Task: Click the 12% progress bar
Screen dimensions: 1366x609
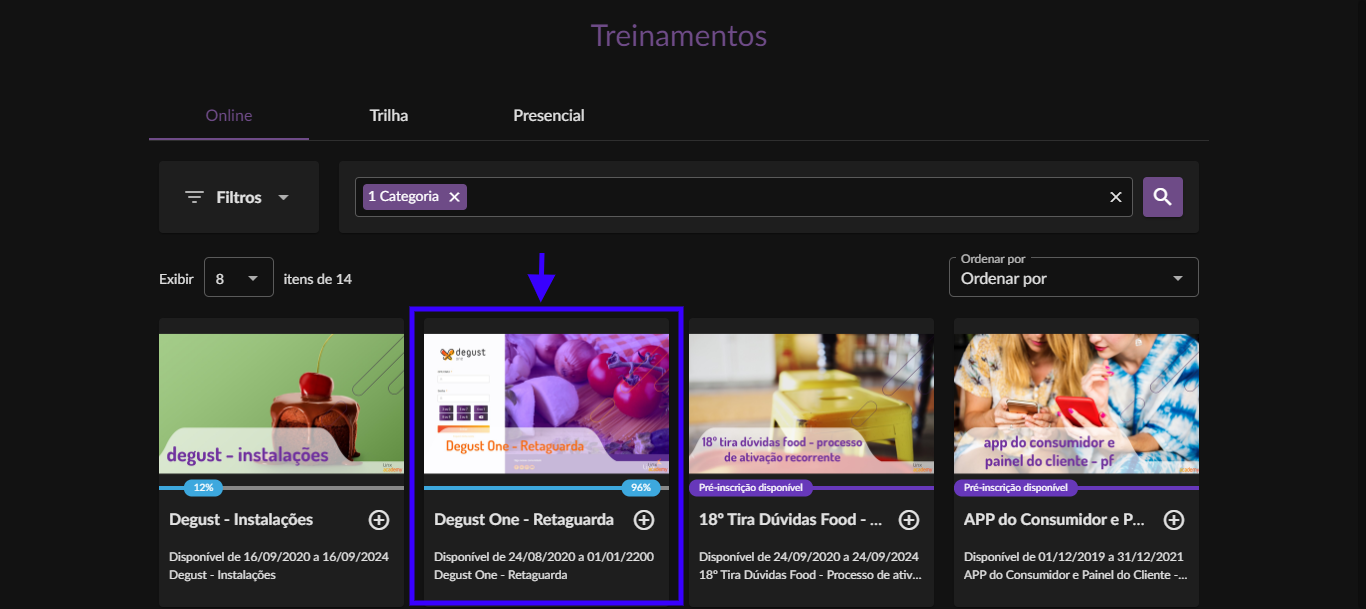Action: tap(281, 488)
